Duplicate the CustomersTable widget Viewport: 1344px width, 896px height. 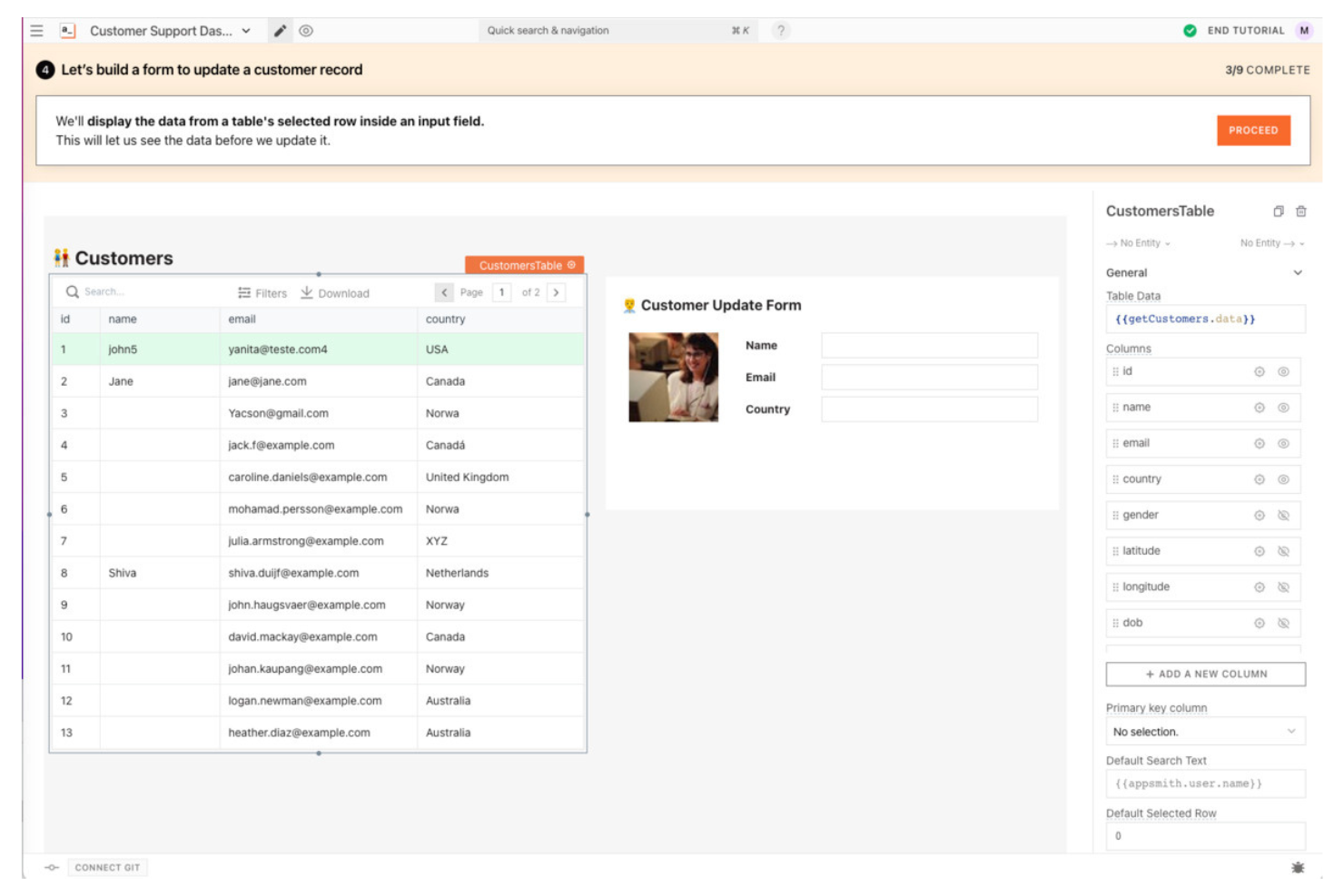[x=1277, y=211]
